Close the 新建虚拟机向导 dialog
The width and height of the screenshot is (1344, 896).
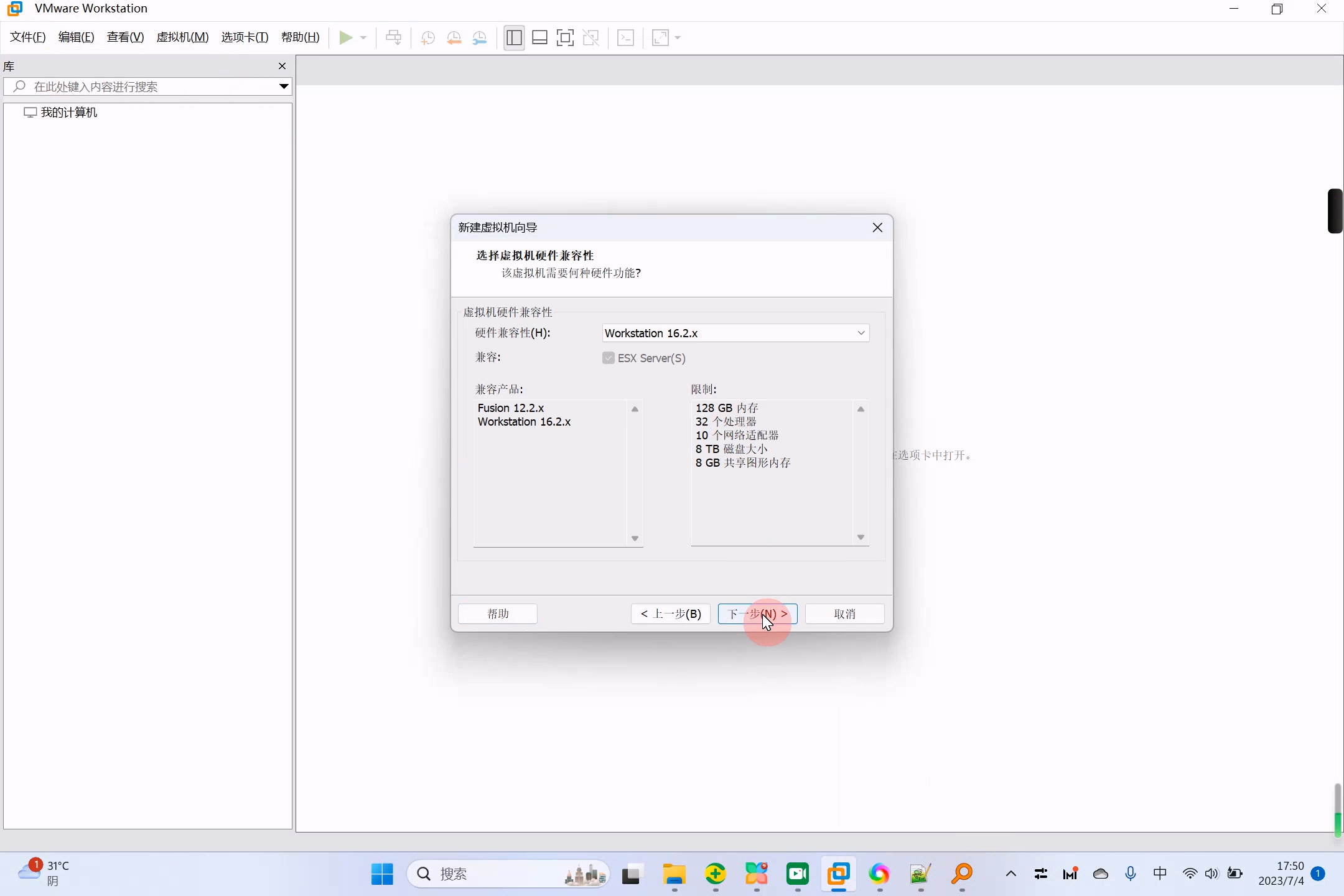click(877, 228)
